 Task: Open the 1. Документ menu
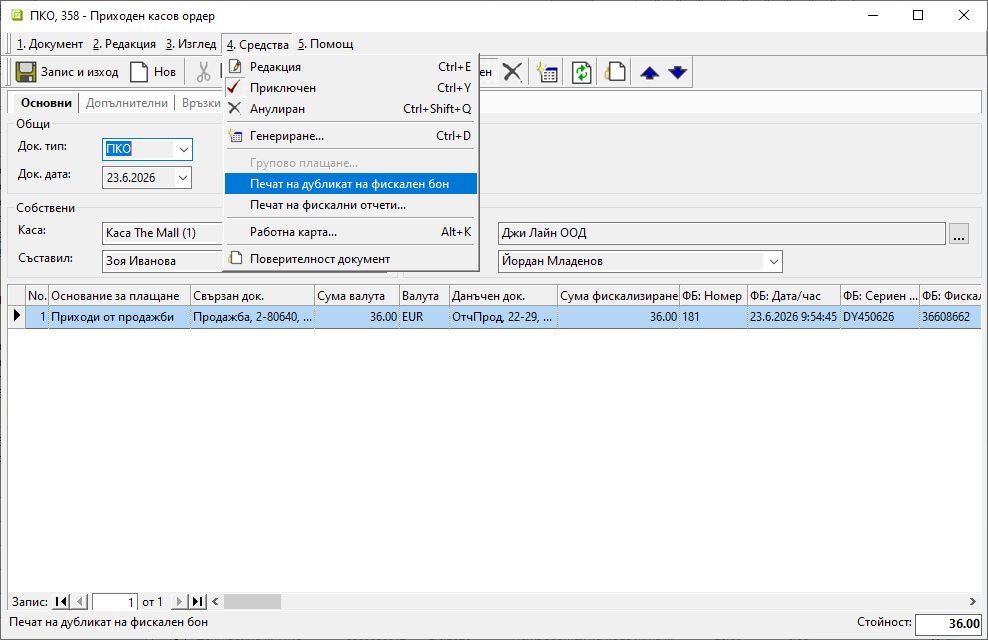[50, 44]
